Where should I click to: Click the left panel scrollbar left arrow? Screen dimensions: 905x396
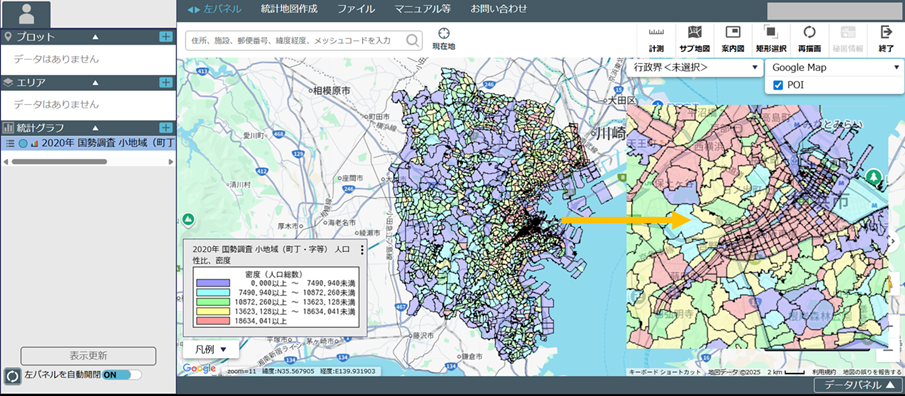pos(5,162)
